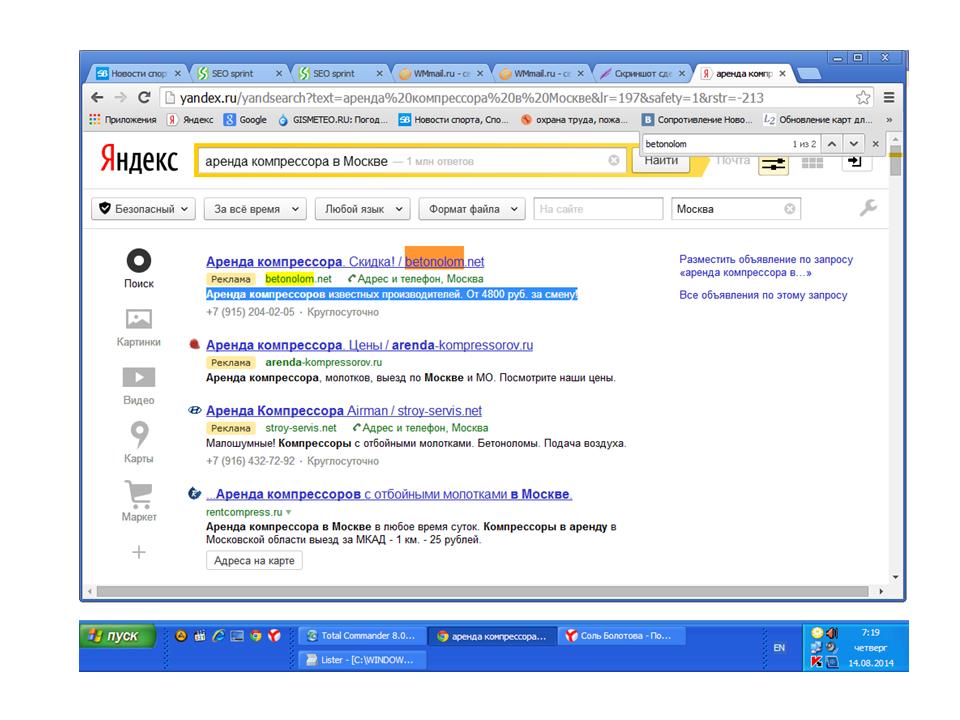Click the Адреса на карте button
960x720 pixels.
point(254,560)
